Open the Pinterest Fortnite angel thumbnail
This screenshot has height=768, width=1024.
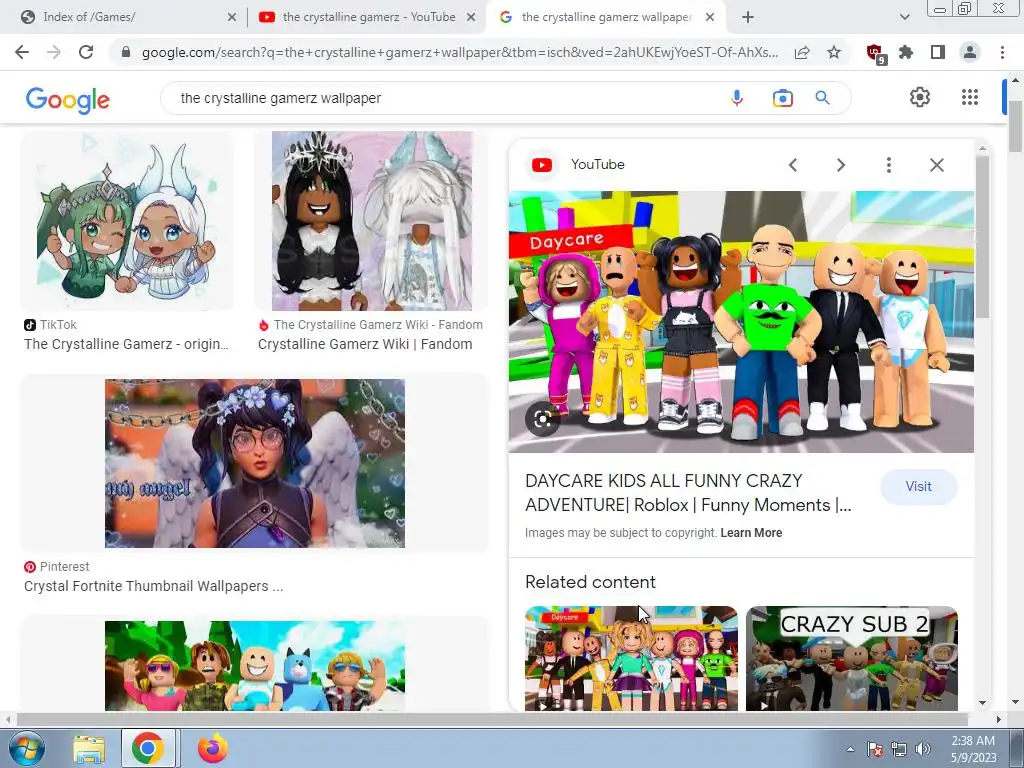pos(255,463)
